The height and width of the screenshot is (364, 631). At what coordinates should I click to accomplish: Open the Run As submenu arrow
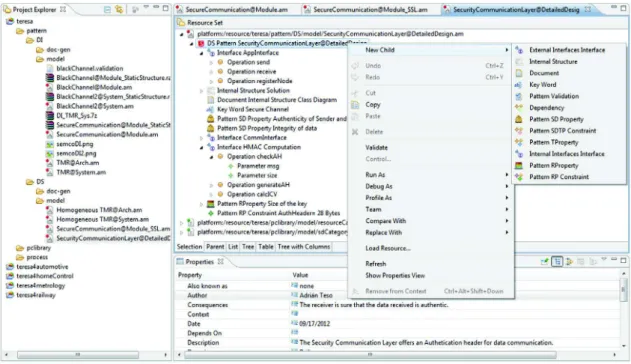[x=507, y=175]
